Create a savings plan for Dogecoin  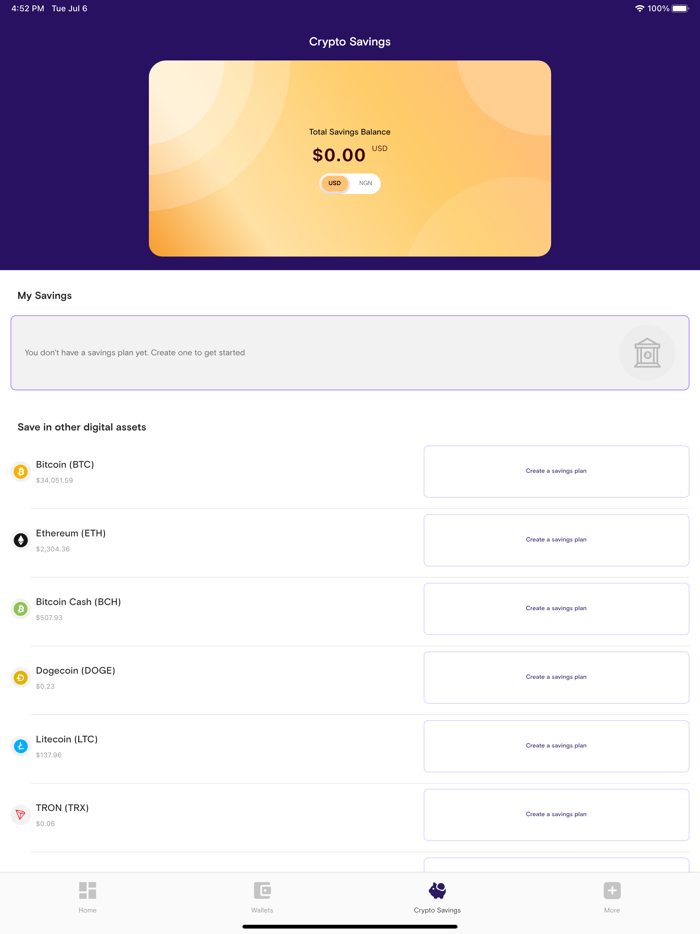[556, 677]
